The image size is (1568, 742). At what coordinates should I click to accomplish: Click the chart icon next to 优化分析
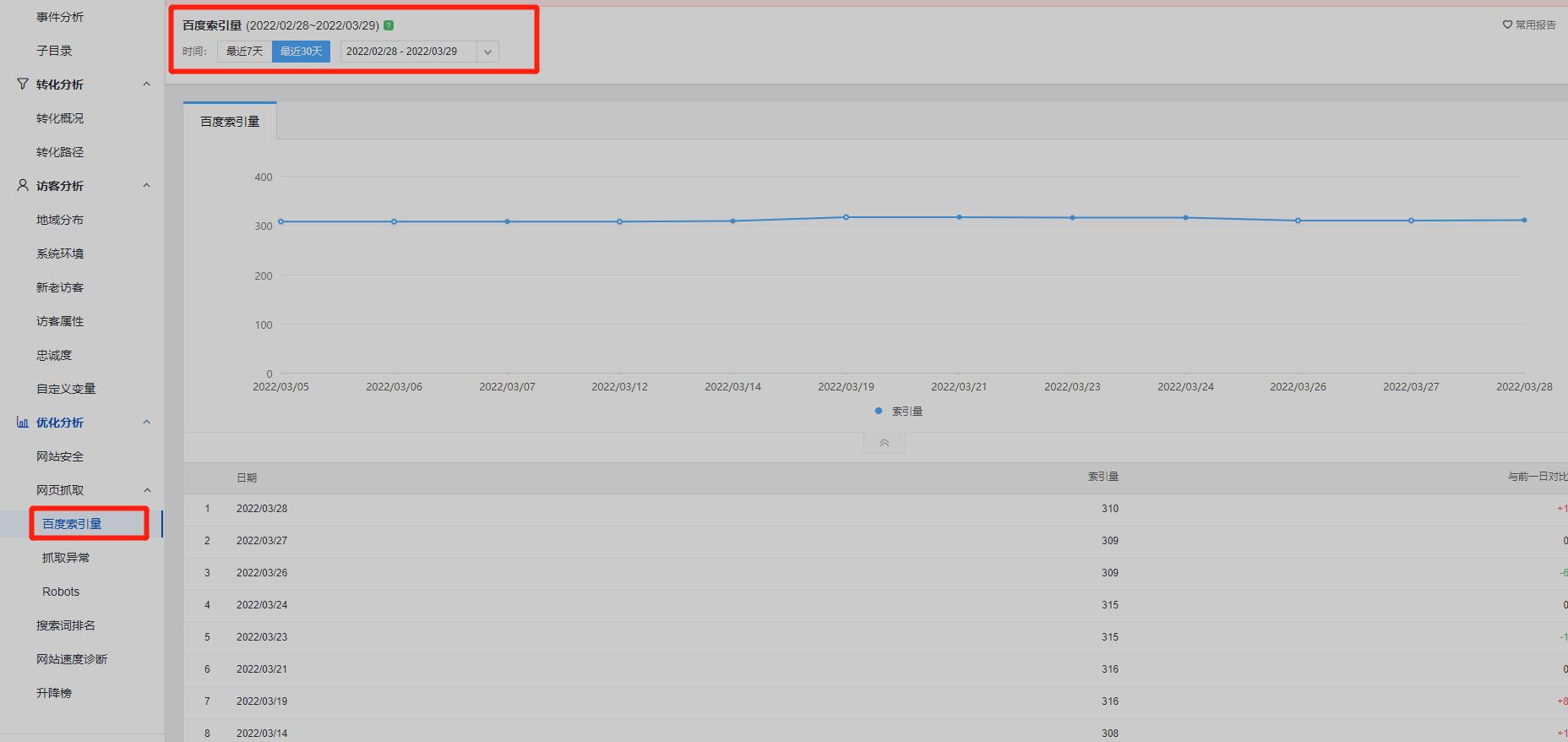click(x=23, y=422)
